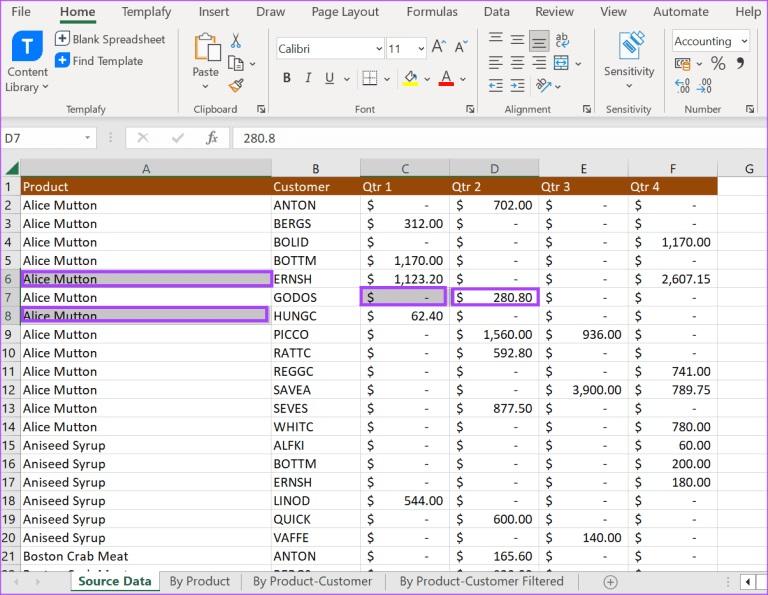Screen dimensions: 768x595
Task: Align text left
Action: click(x=496, y=63)
